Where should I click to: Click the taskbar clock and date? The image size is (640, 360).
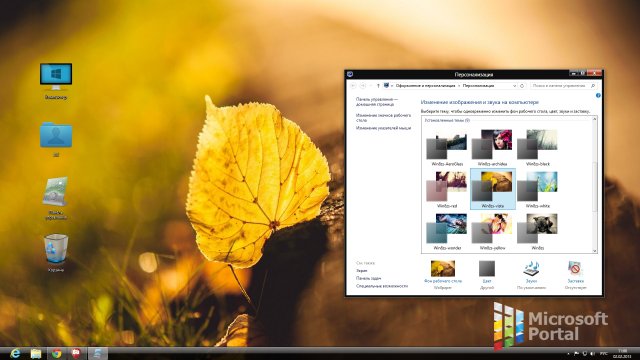click(x=622, y=353)
